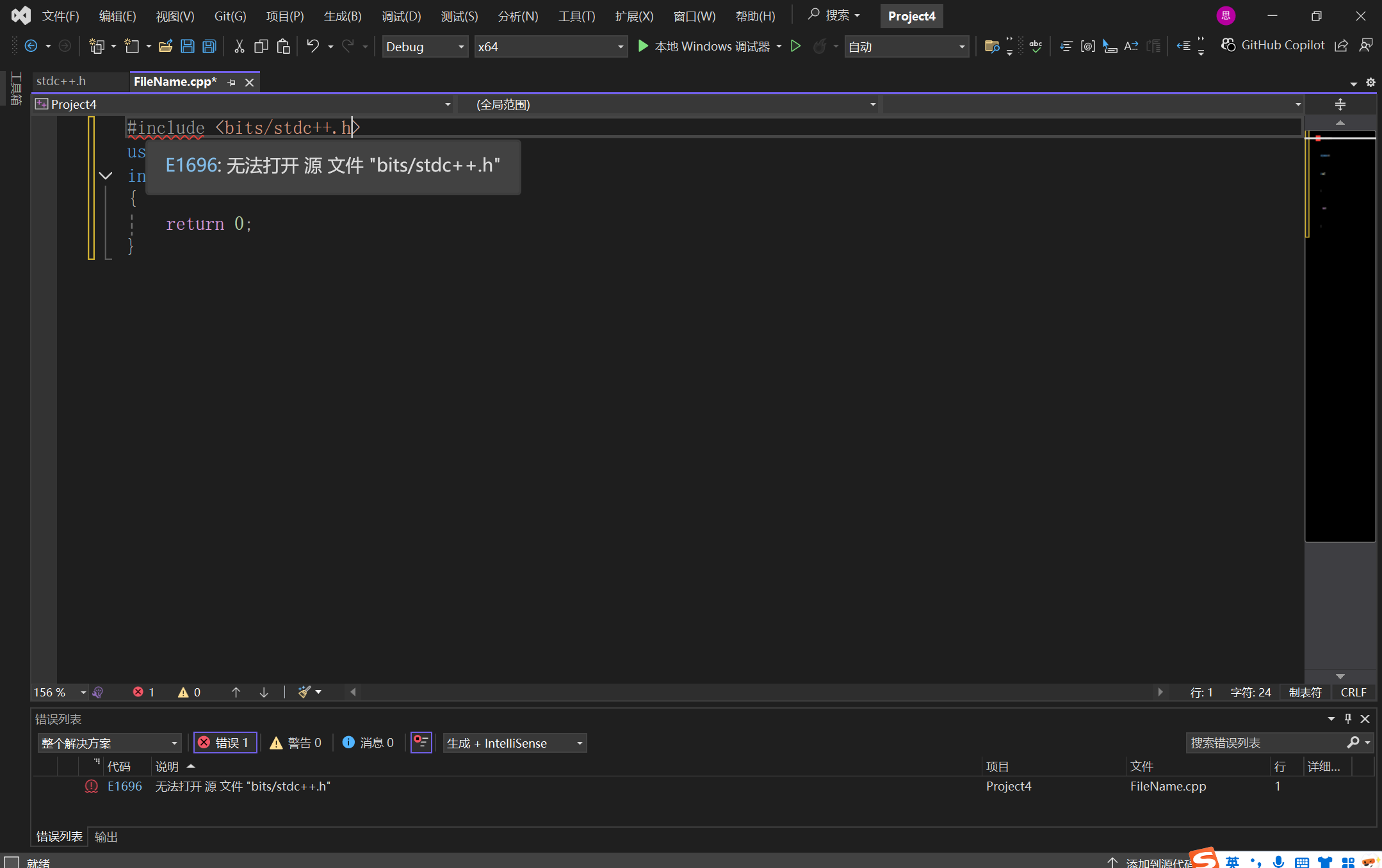Image resolution: width=1382 pixels, height=868 pixels.
Task: Start the local Windows debugger green arrow
Action: pyautogui.click(x=643, y=46)
